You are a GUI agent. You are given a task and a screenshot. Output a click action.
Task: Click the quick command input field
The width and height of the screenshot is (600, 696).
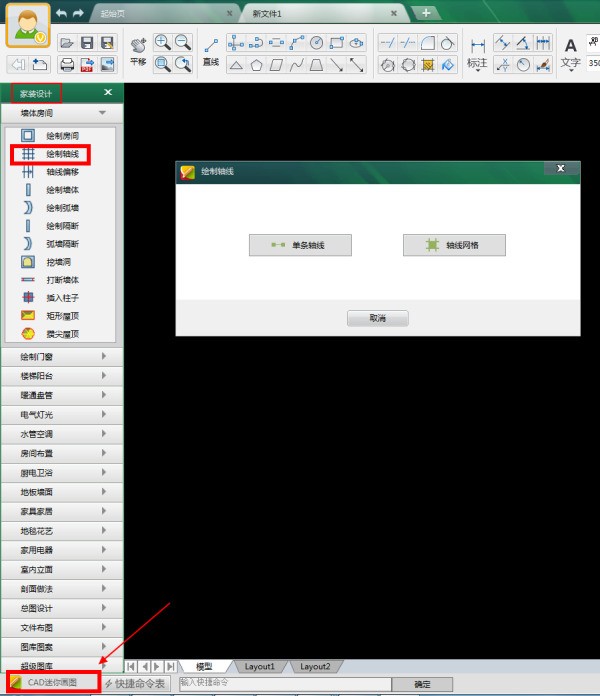pyautogui.click(x=283, y=683)
